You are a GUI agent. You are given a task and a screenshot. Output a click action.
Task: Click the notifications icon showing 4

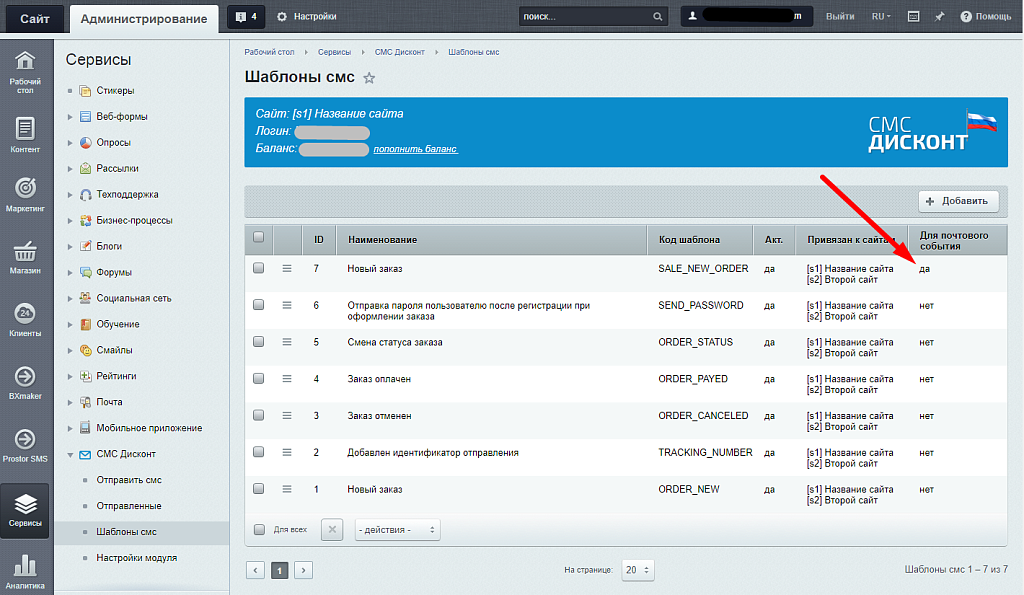click(246, 17)
